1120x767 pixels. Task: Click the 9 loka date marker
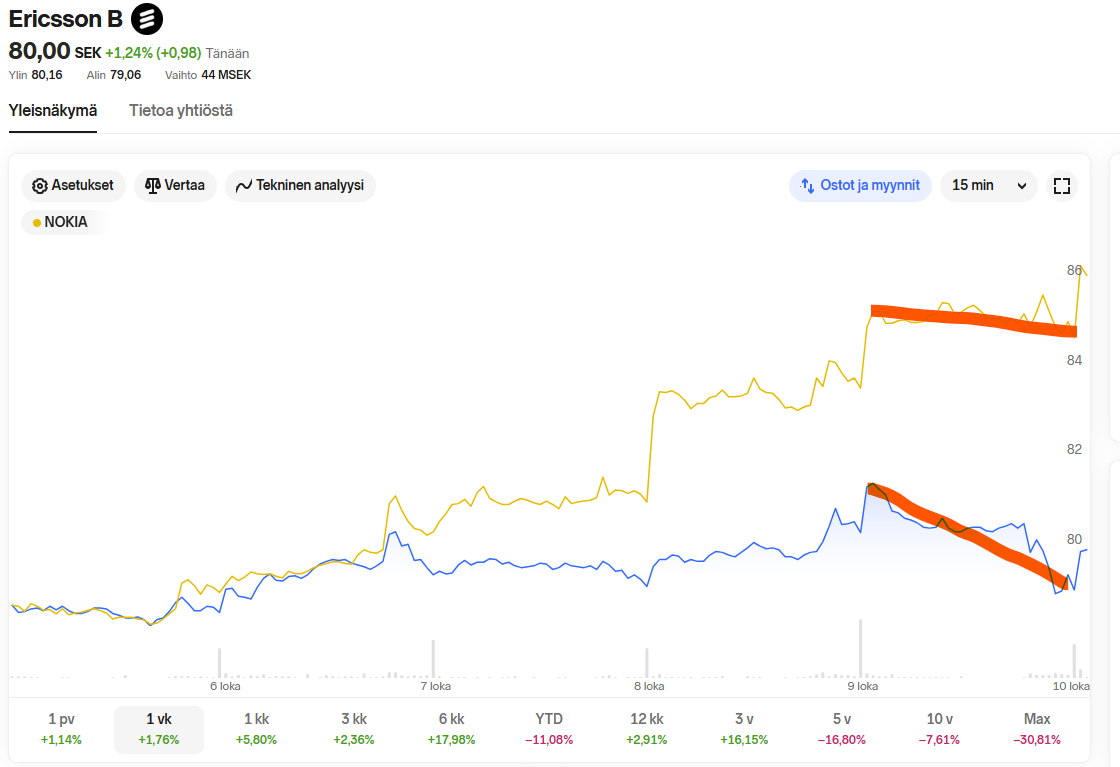(x=862, y=686)
